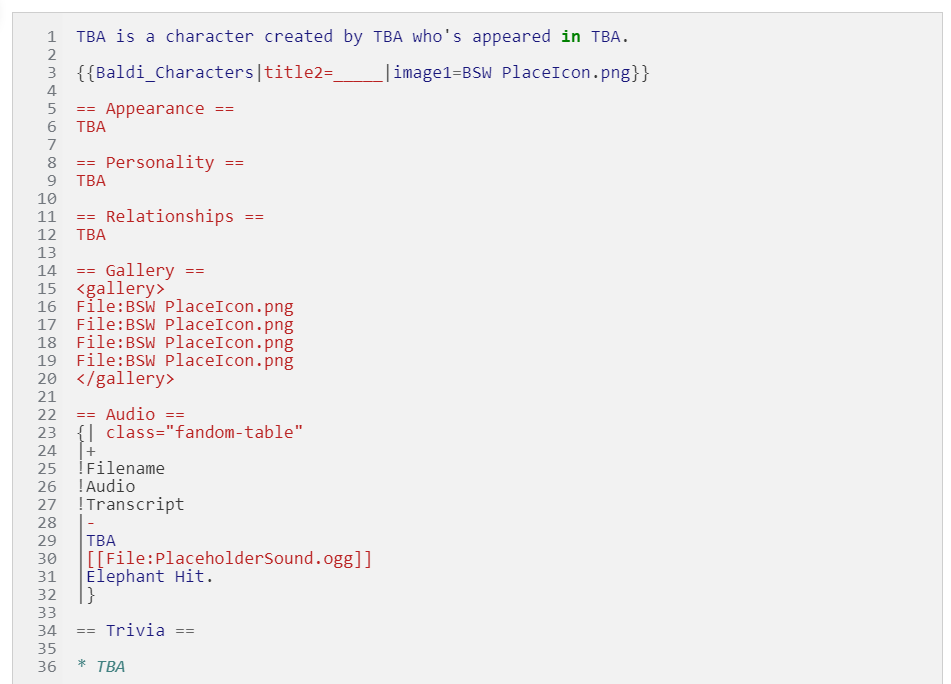
Task: Click line number 23 in the gutter
Action: [47, 433]
